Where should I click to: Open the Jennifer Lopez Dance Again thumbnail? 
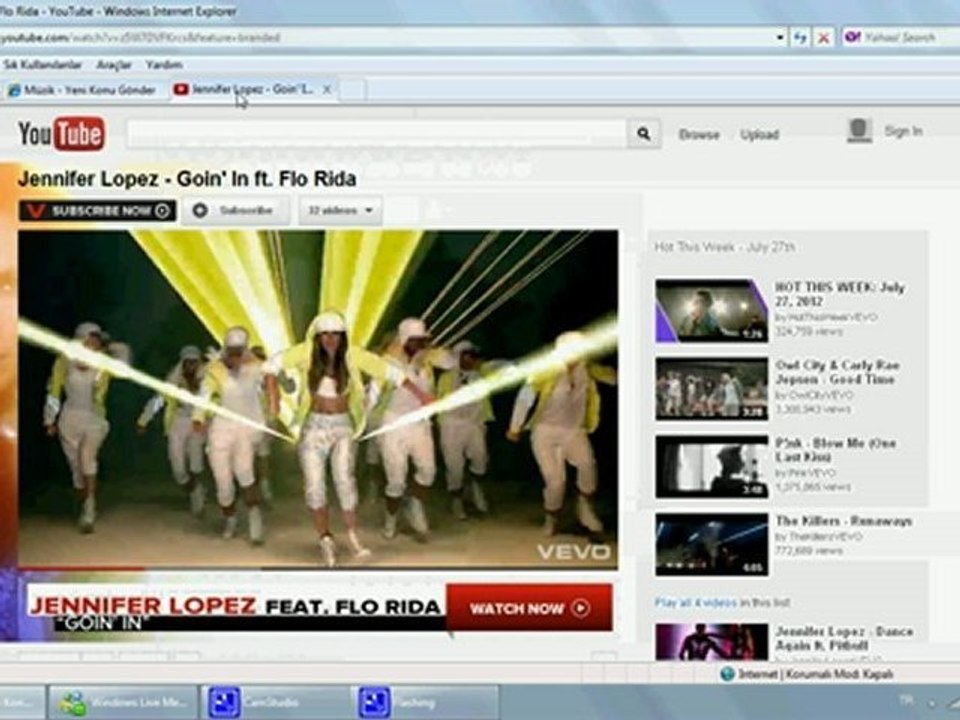(711, 642)
